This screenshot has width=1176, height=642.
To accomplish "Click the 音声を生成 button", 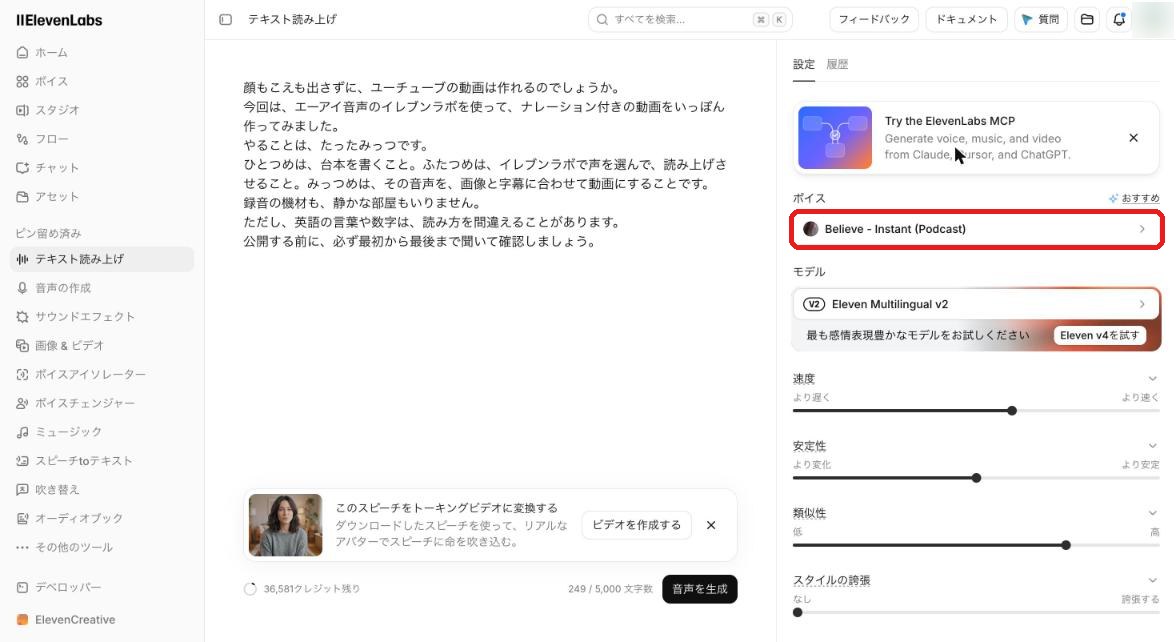I will pos(700,589).
